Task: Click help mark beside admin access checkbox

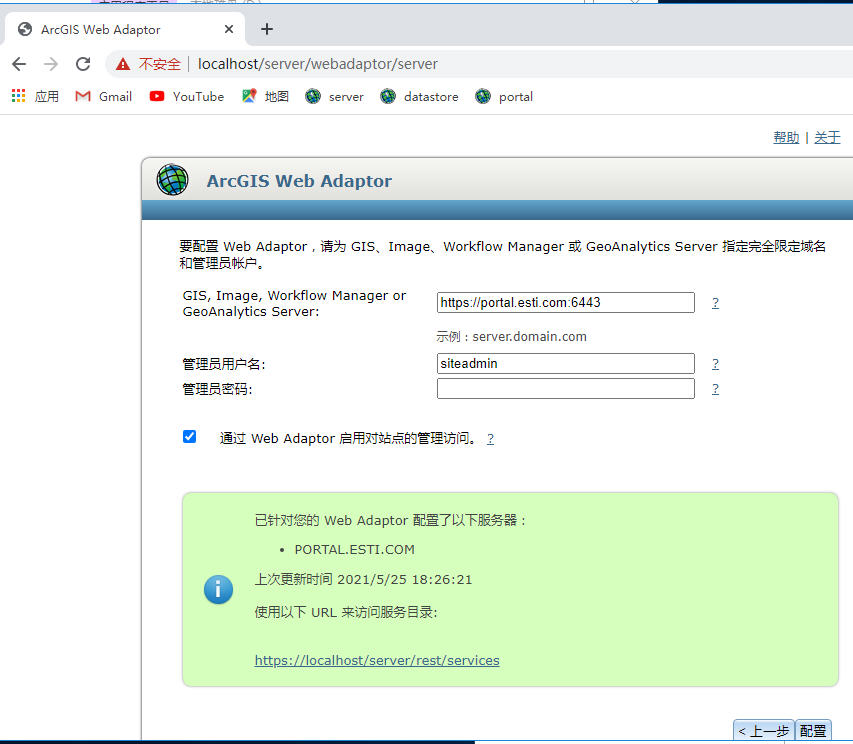Action: (490, 438)
